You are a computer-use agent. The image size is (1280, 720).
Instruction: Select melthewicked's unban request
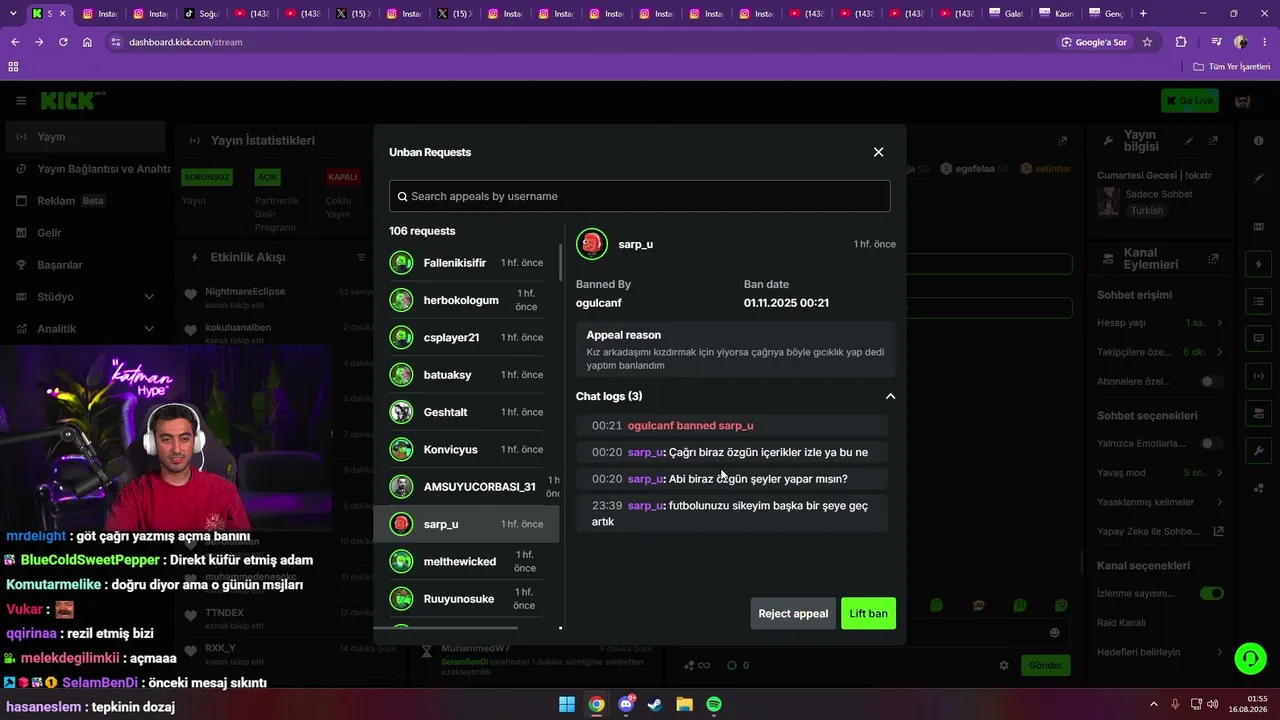(466, 561)
